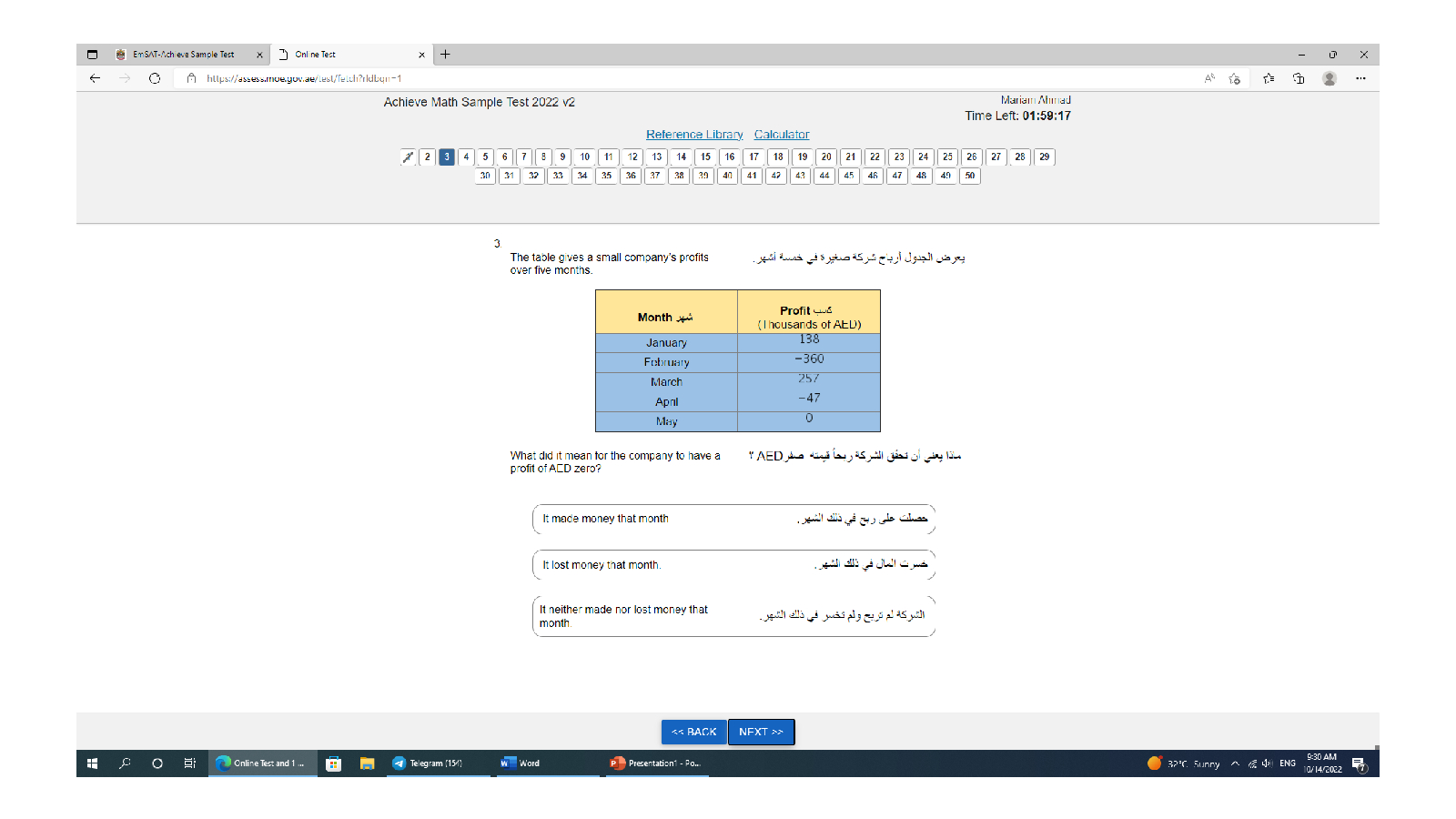1456x819 pixels.
Task: Open the read aloud icon in address bar
Action: [x=1209, y=78]
